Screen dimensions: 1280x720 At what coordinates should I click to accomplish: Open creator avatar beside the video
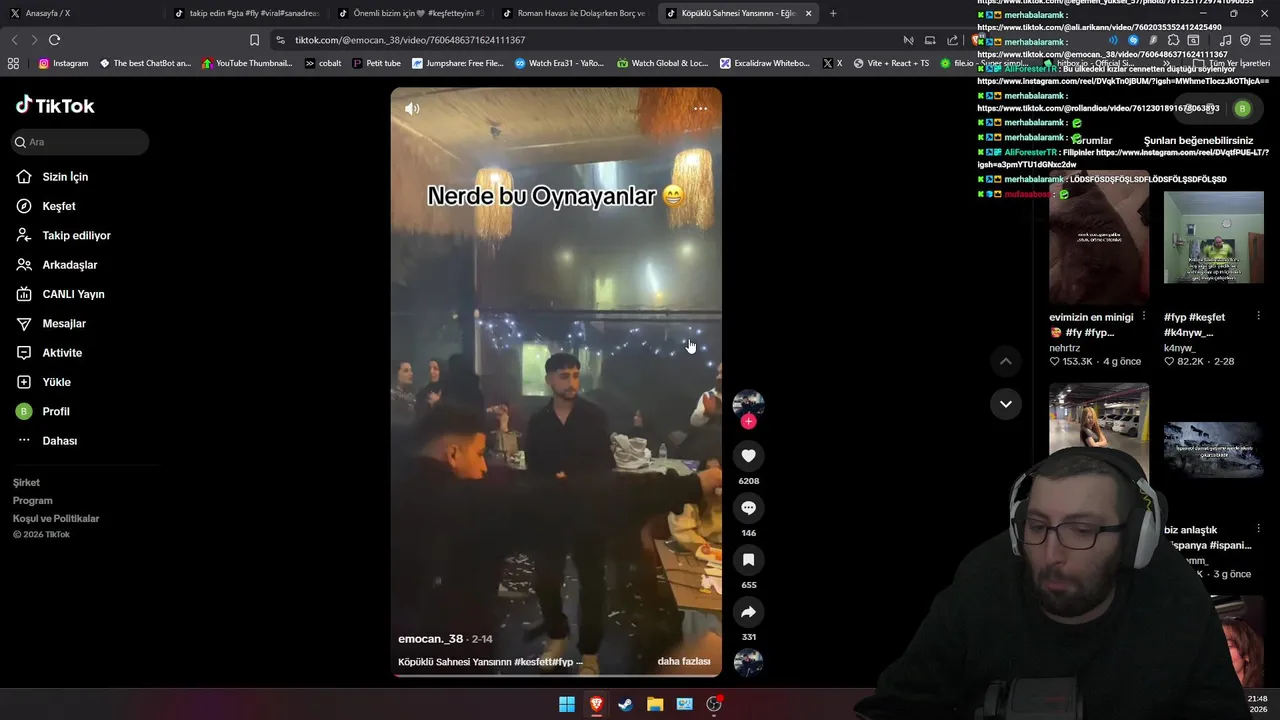tap(748, 403)
